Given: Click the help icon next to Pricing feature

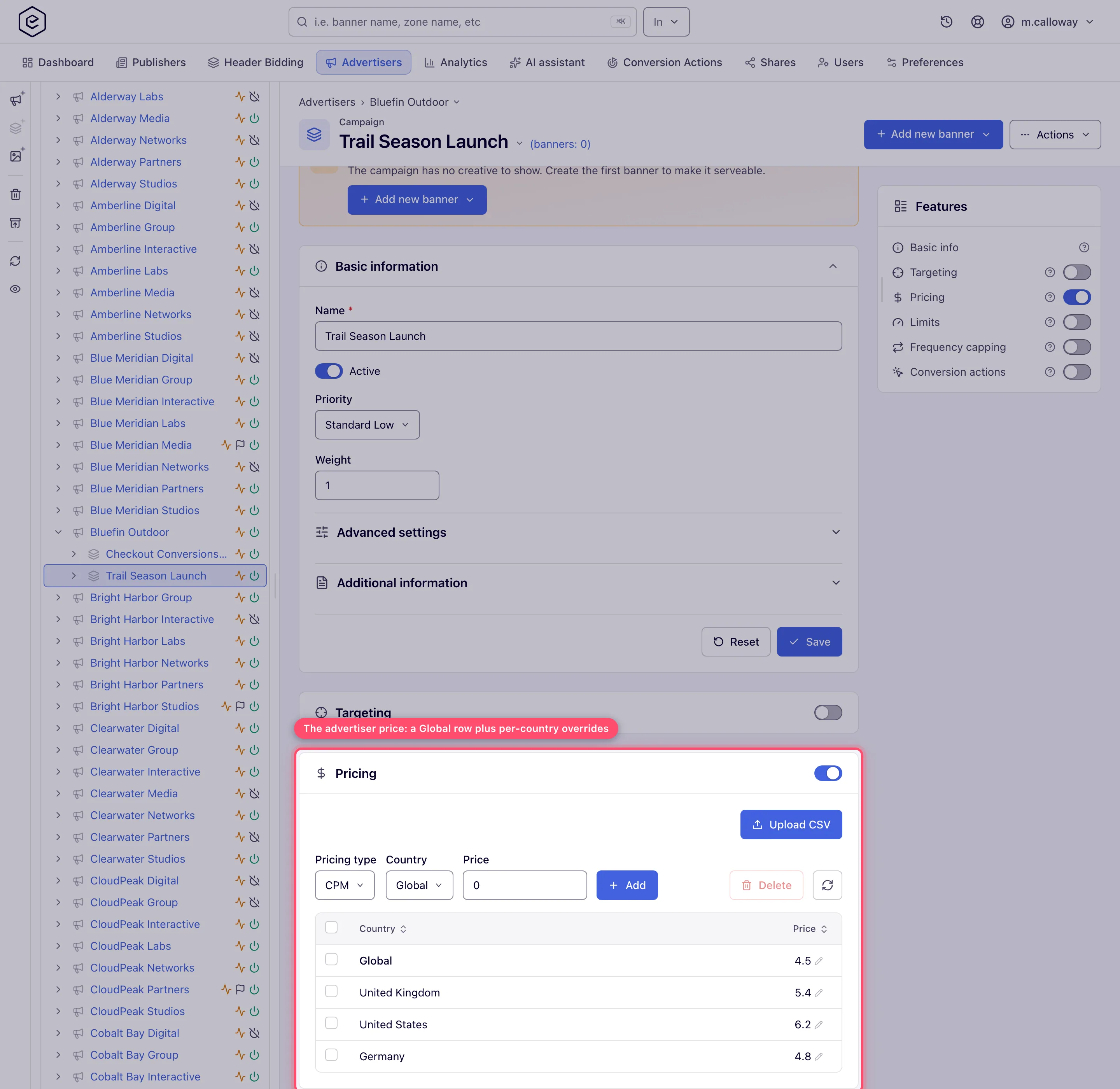Looking at the screenshot, I should (x=1050, y=298).
